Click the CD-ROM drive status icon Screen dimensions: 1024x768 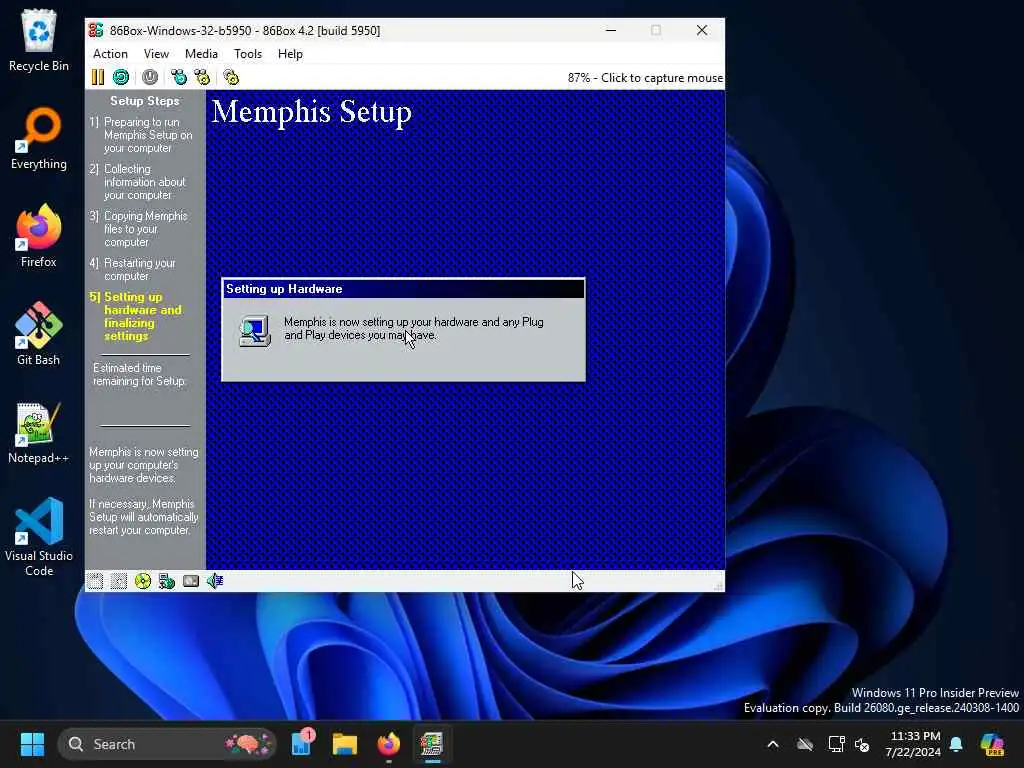point(143,581)
